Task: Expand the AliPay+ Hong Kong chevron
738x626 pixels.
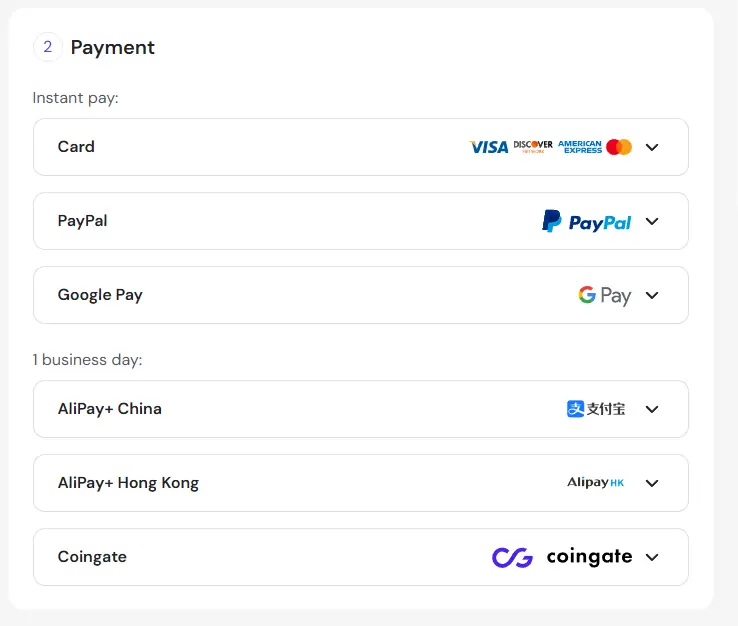Action: [652, 483]
